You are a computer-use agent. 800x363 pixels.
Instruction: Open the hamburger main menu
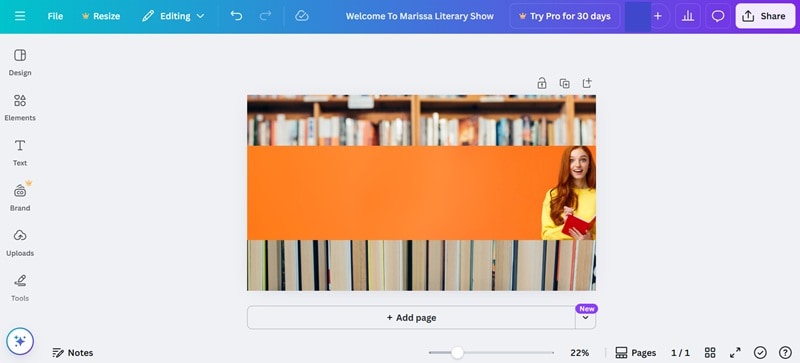tap(20, 16)
